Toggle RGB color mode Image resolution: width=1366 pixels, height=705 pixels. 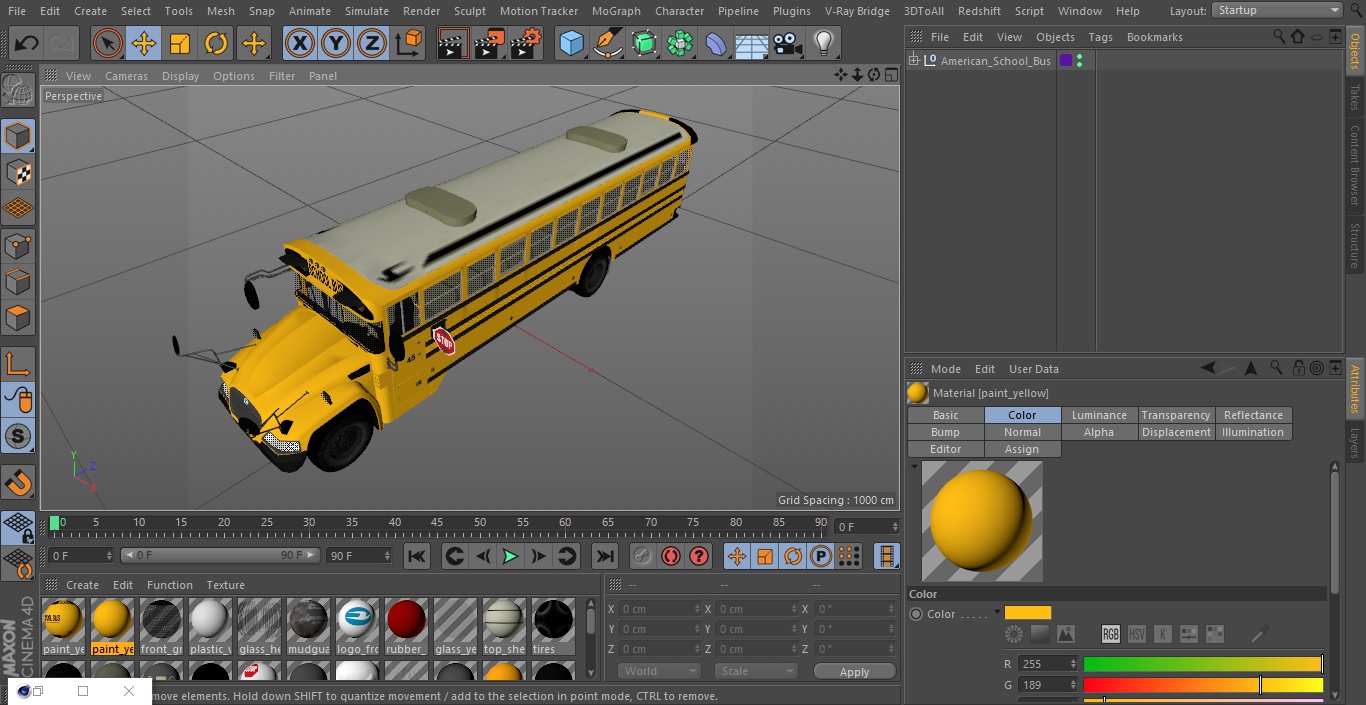tap(1111, 634)
